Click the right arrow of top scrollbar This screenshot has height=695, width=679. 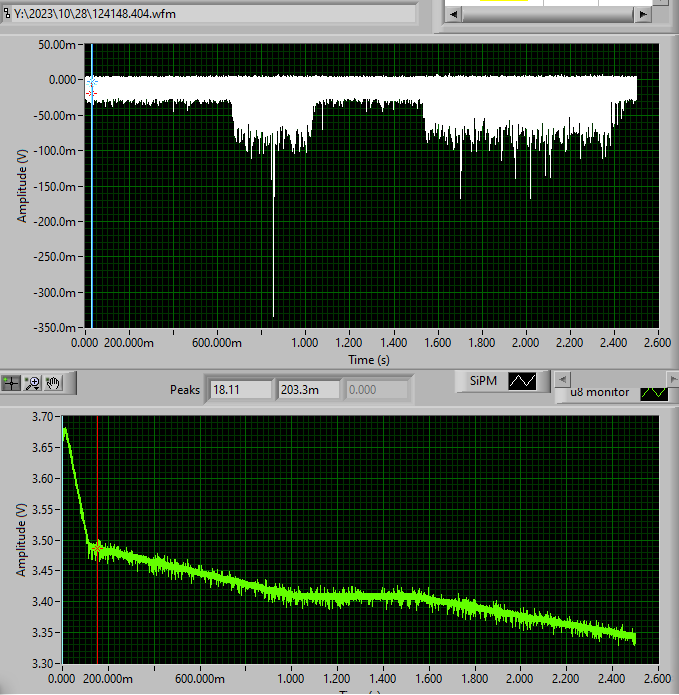click(643, 15)
